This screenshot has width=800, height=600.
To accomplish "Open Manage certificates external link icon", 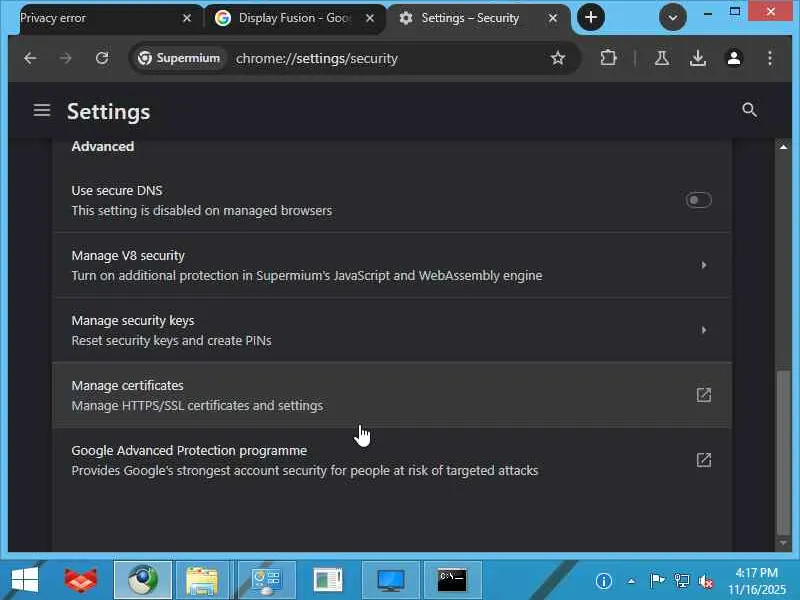I will 704,395.
